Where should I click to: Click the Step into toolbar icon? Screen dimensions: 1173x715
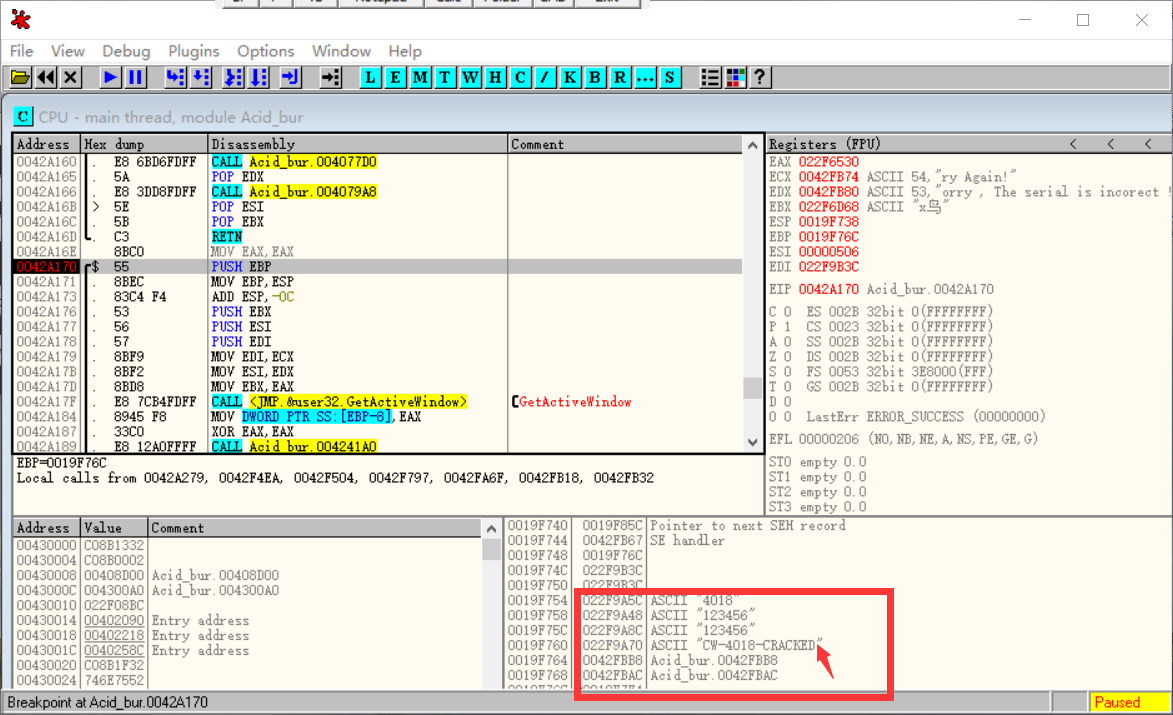pos(175,77)
